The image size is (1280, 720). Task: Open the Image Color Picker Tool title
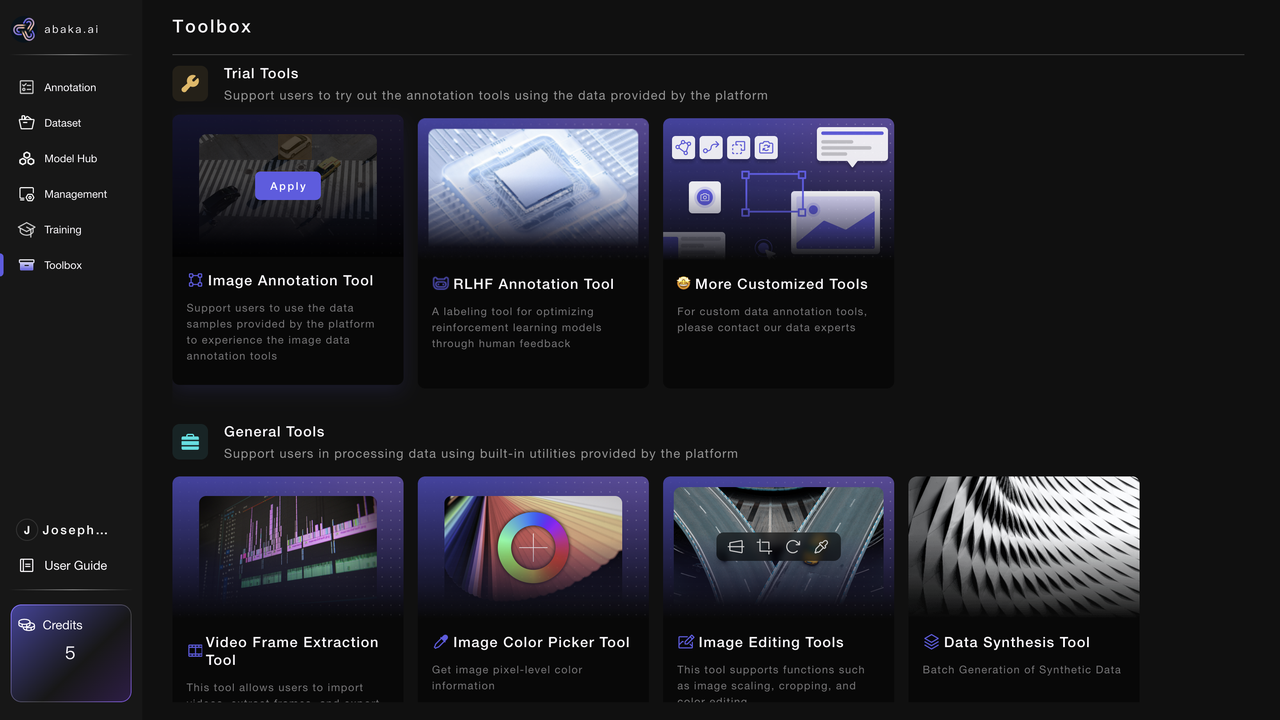coord(541,642)
